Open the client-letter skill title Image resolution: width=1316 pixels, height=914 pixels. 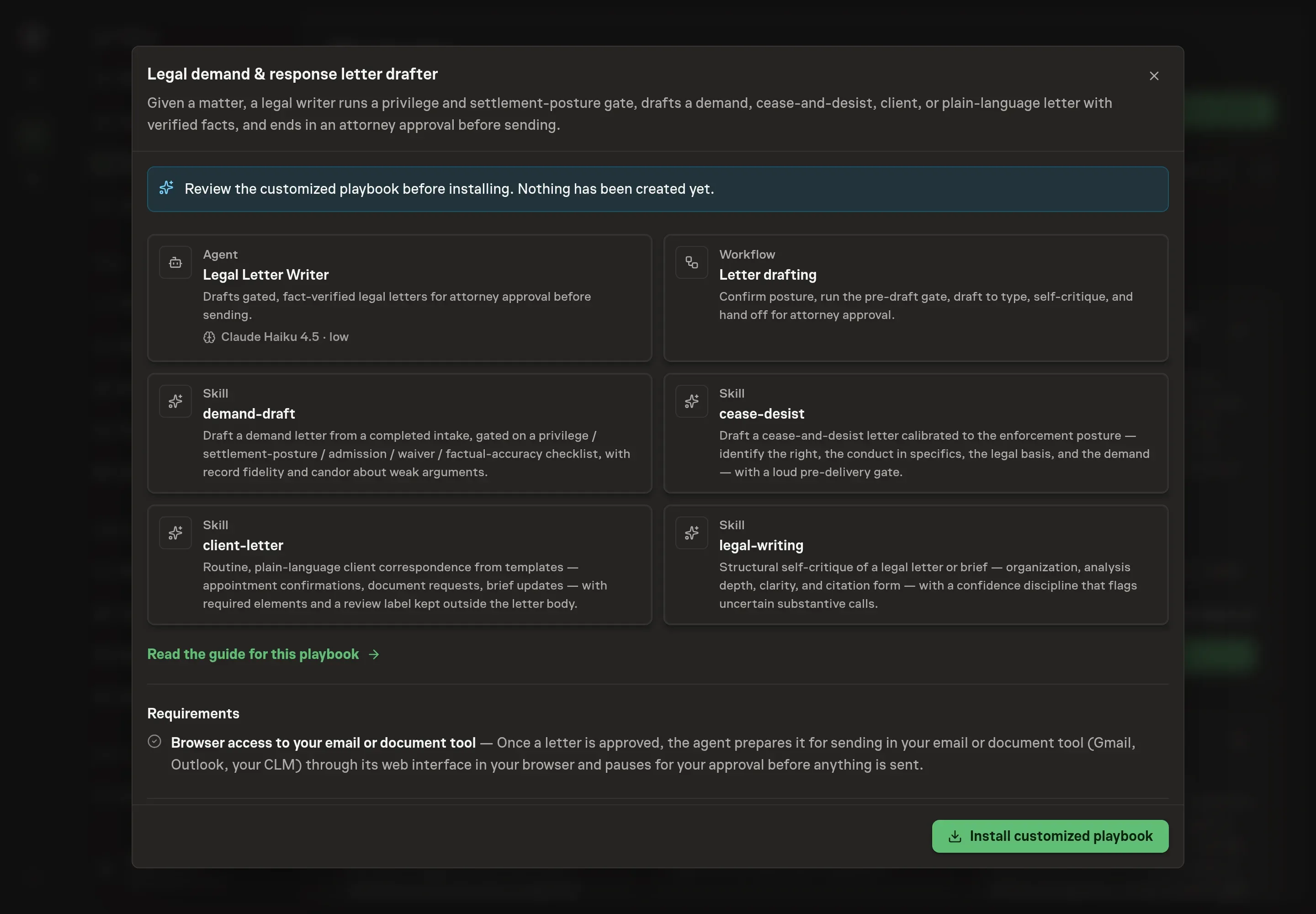click(x=243, y=545)
